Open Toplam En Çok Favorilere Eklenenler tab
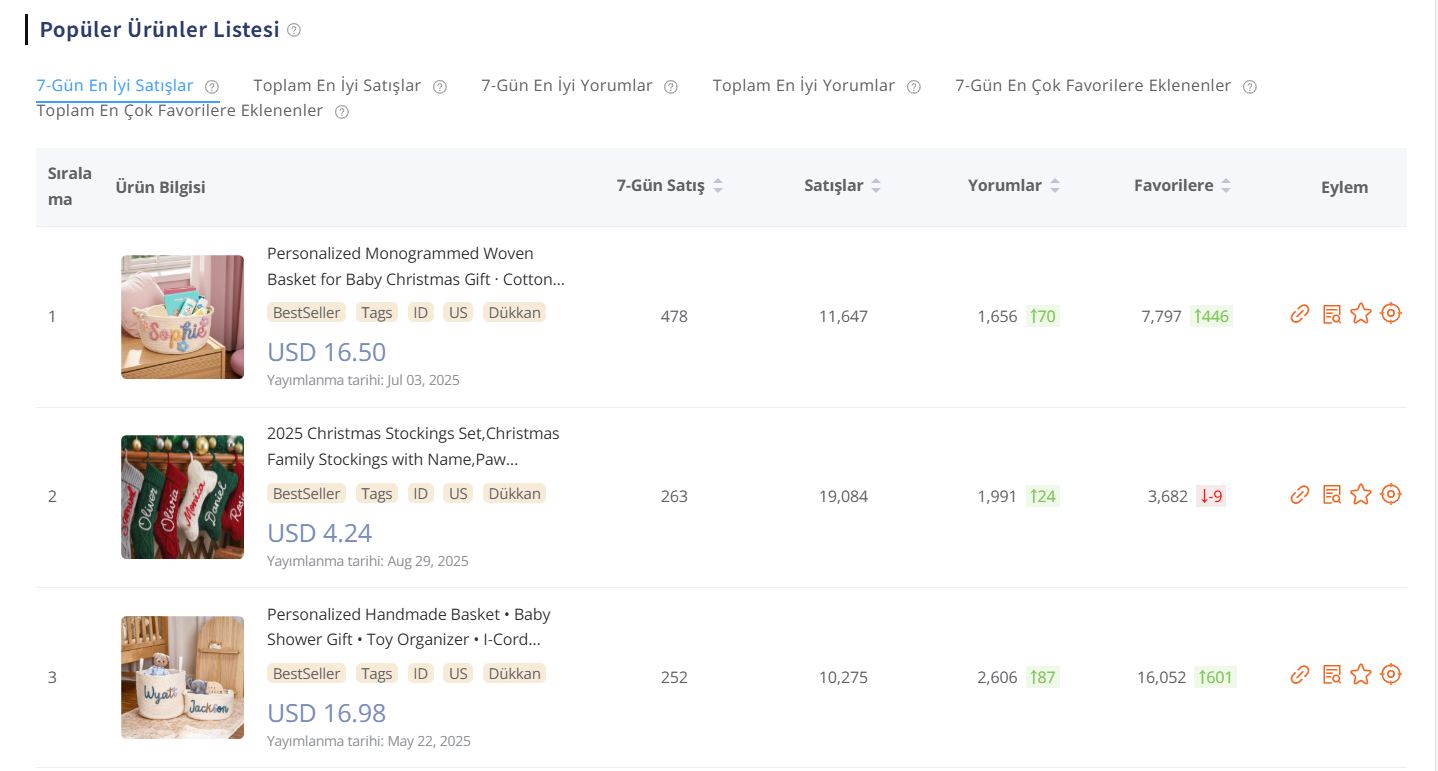The height and width of the screenshot is (771, 1438). point(178,110)
